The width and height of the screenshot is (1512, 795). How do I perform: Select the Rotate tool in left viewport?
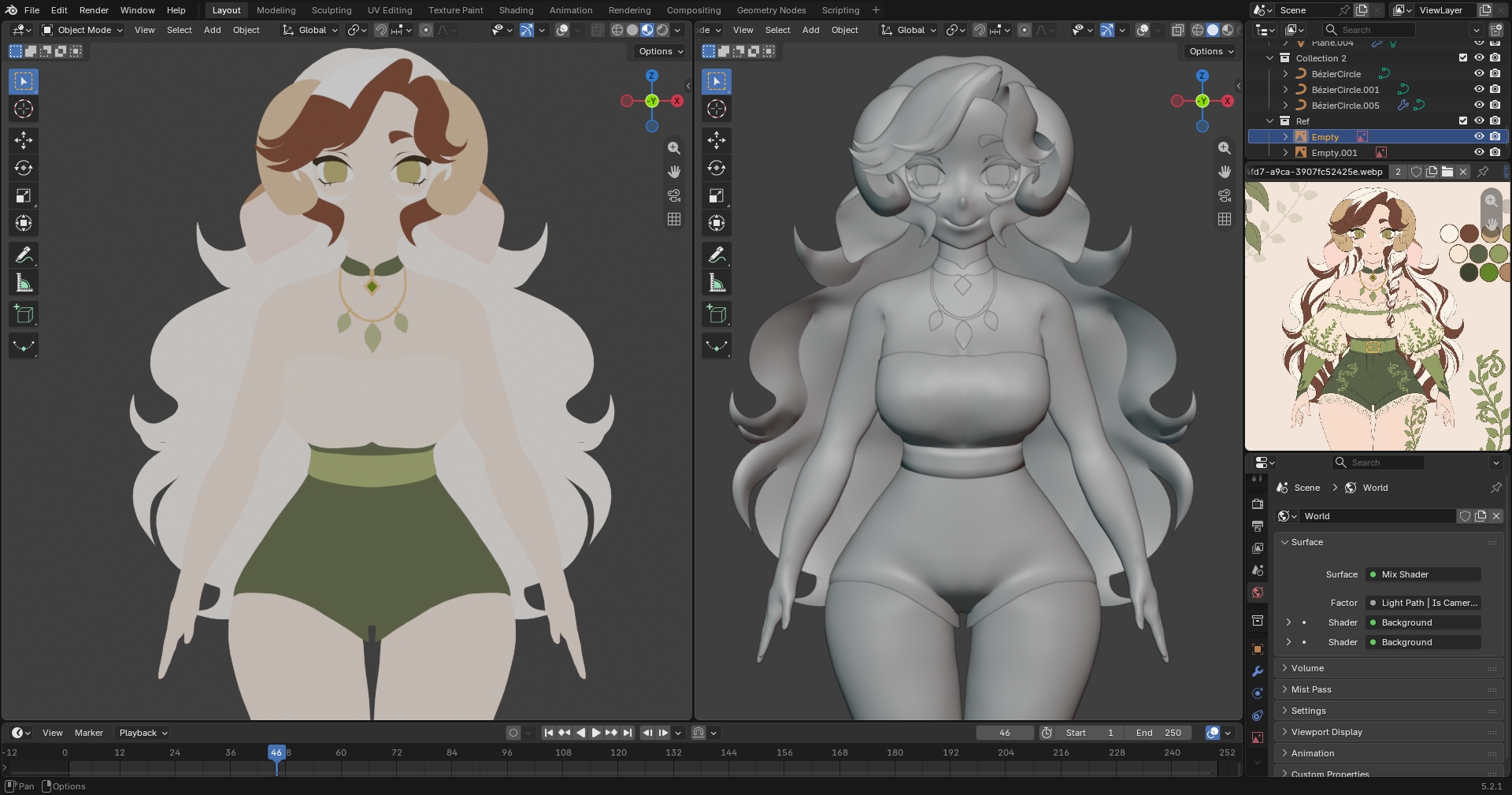pyautogui.click(x=24, y=168)
